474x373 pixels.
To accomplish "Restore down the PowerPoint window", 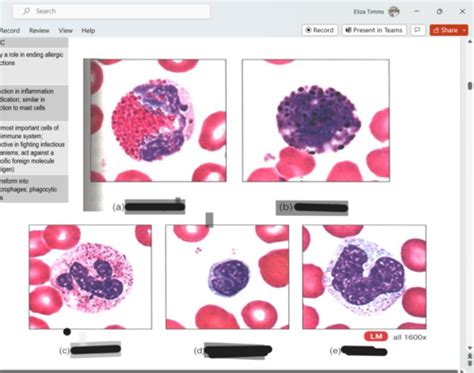I will 439,11.
